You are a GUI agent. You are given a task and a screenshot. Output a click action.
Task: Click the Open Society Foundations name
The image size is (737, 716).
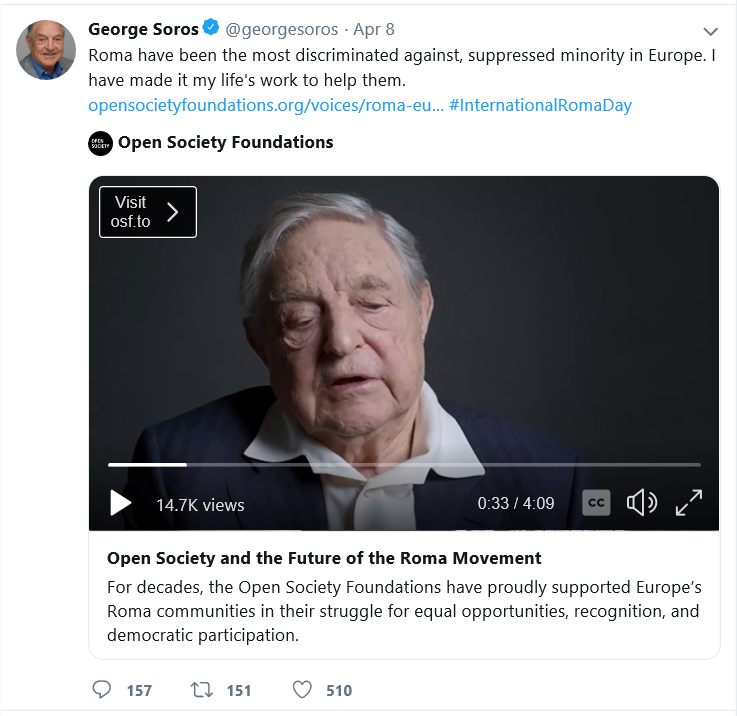pyautogui.click(x=225, y=142)
